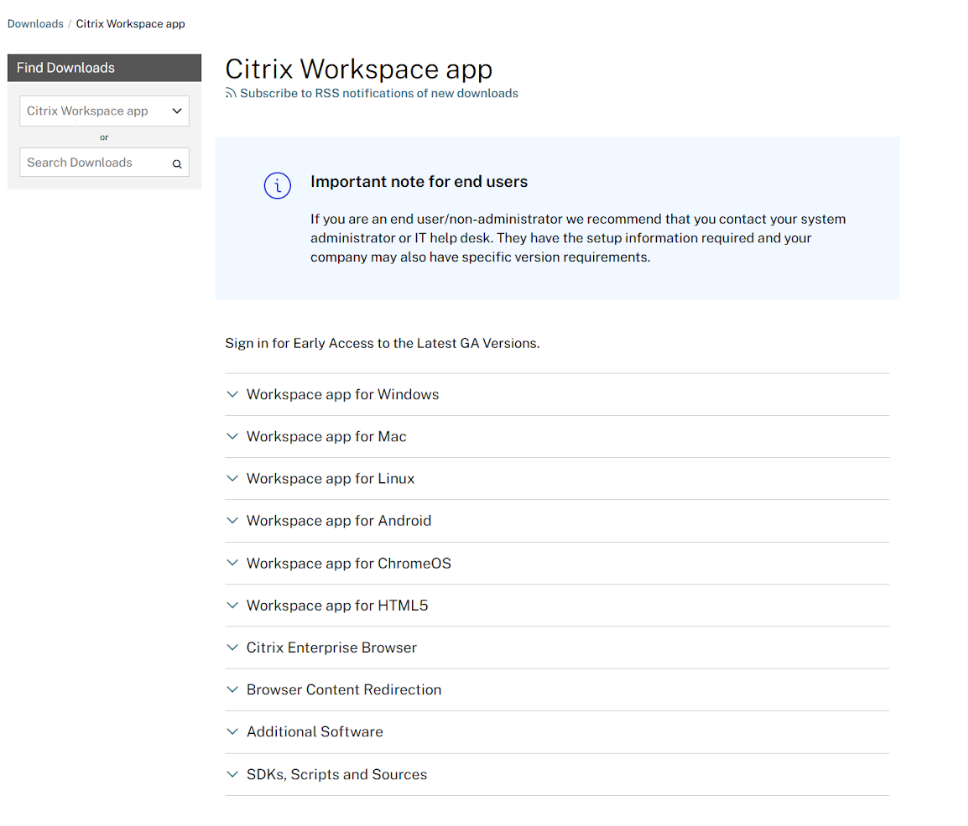Expand Browser Content Redirection section

(x=343, y=690)
